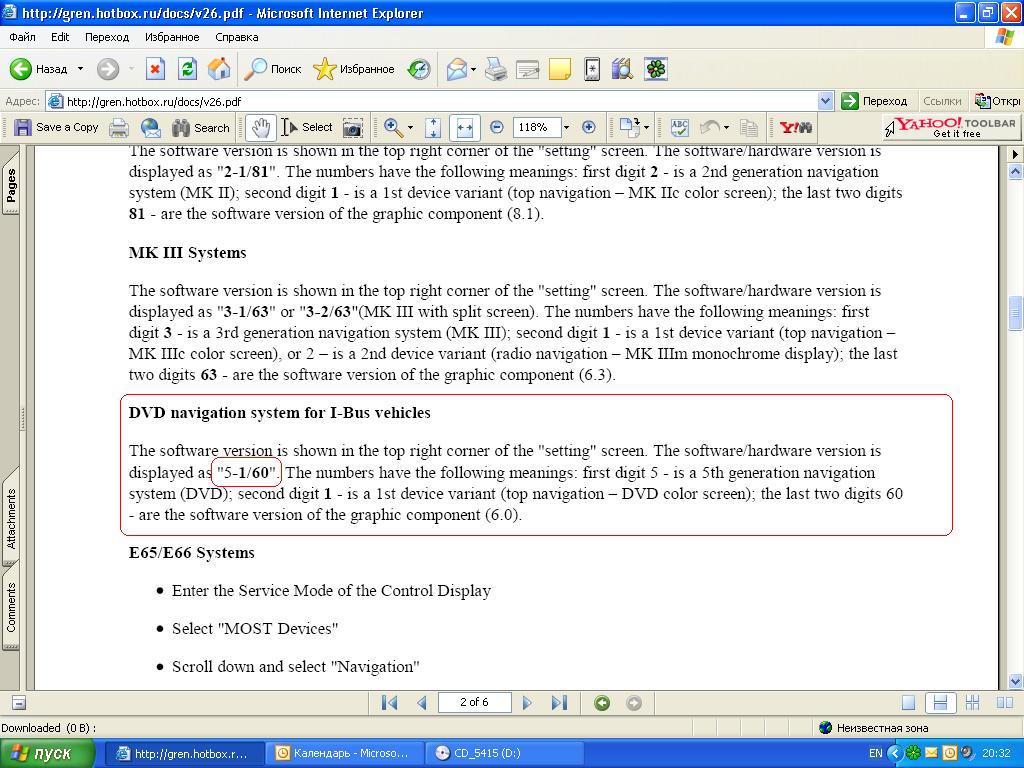Click the Назад back button

[39, 69]
